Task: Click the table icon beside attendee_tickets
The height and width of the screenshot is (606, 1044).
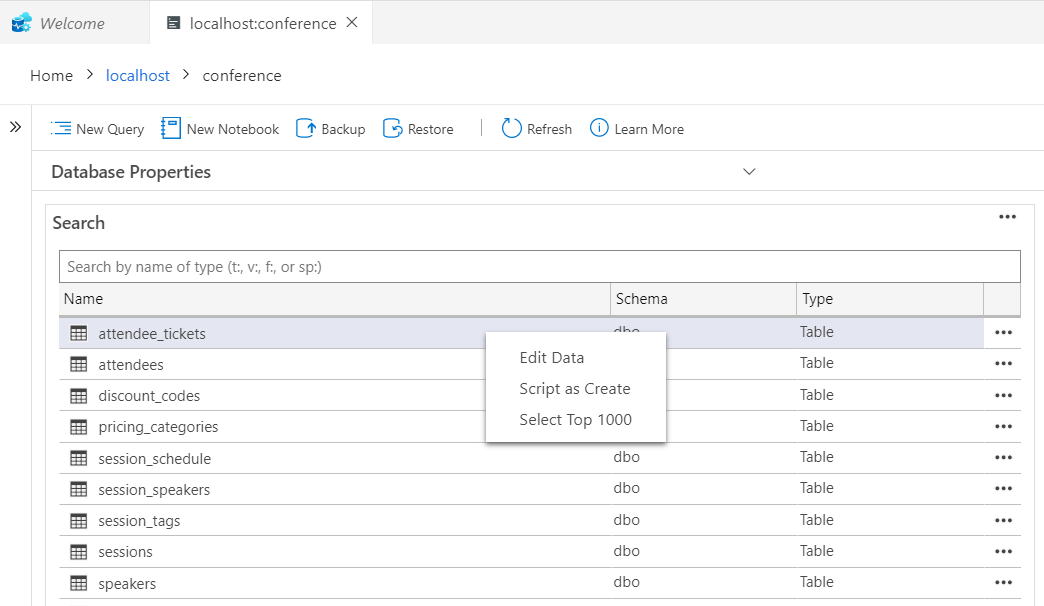Action: [x=79, y=333]
